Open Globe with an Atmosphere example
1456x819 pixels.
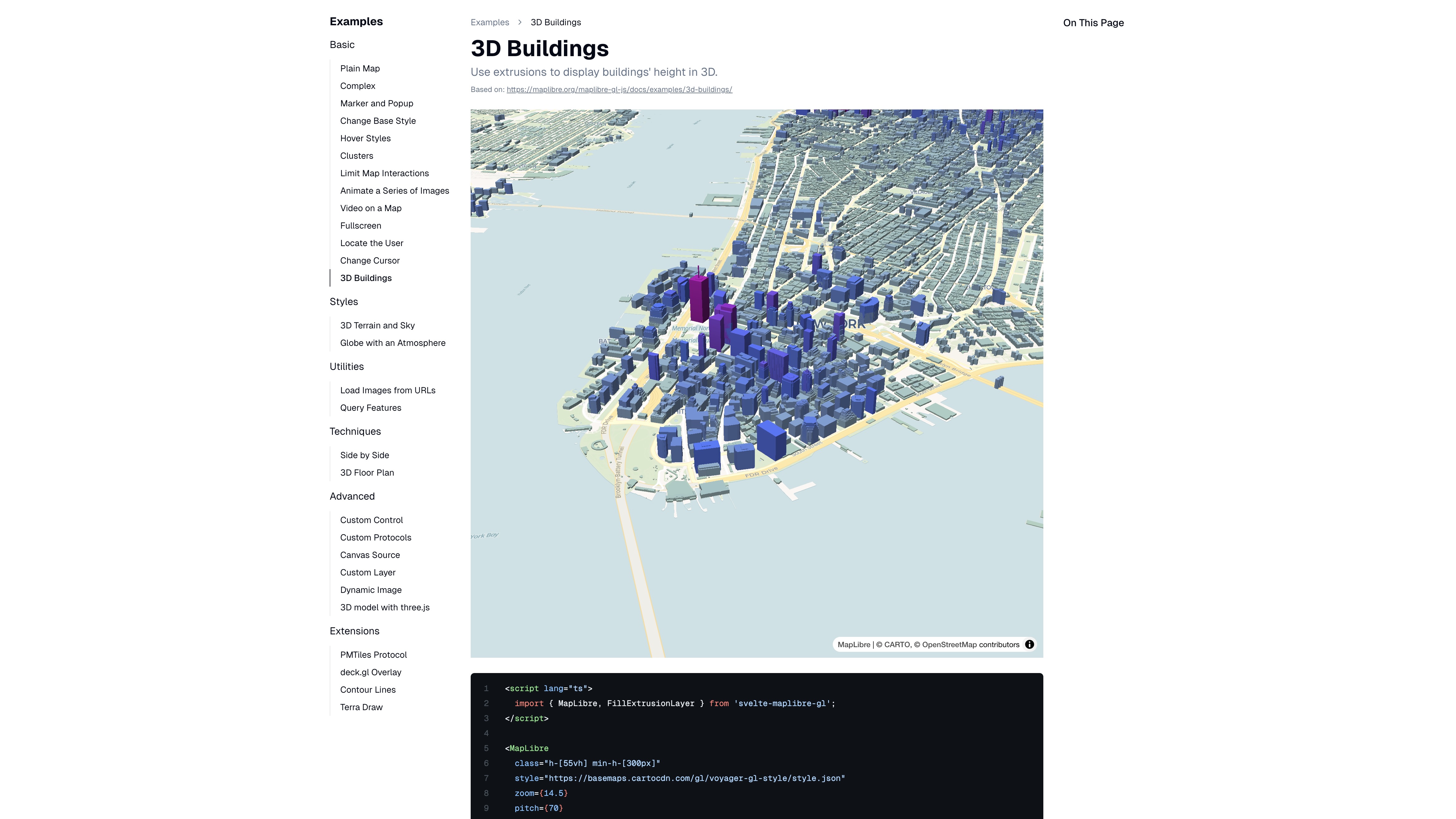pyautogui.click(x=393, y=342)
